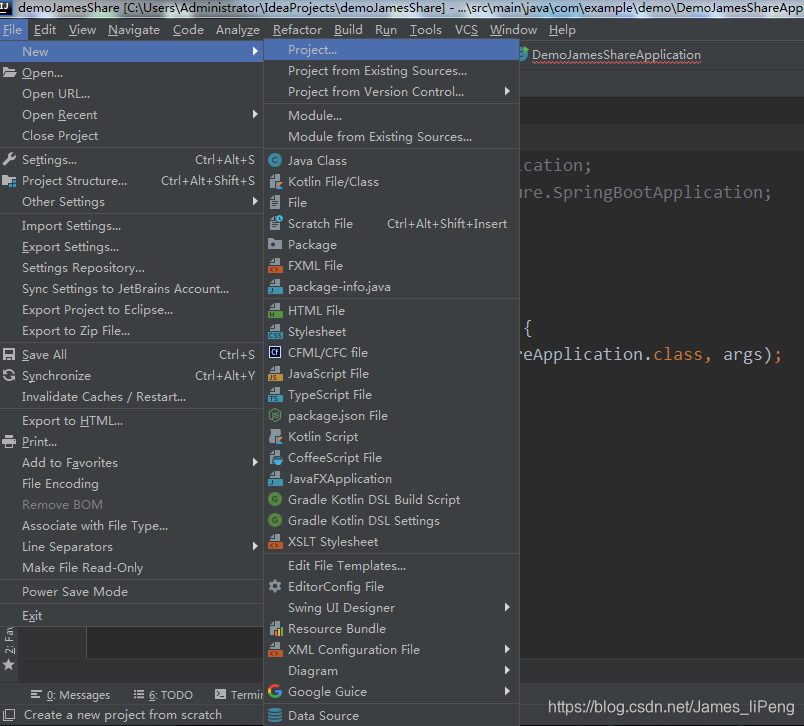Select Edit File Templates...
The height and width of the screenshot is (726, 804).
point(392,566)
